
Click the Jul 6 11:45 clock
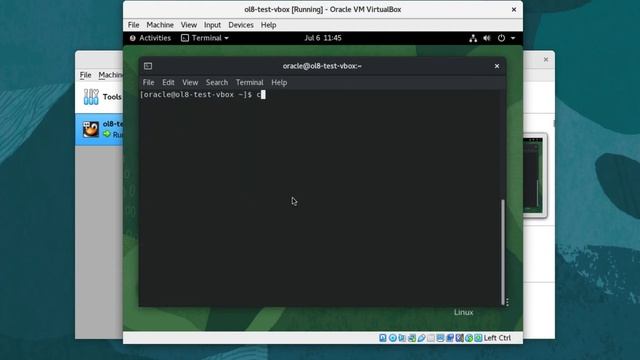coord(323,38)
